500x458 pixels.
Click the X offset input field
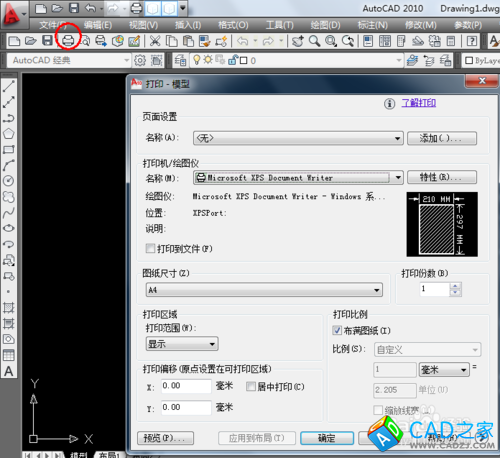pyautogui.click(x=186, y=386)
